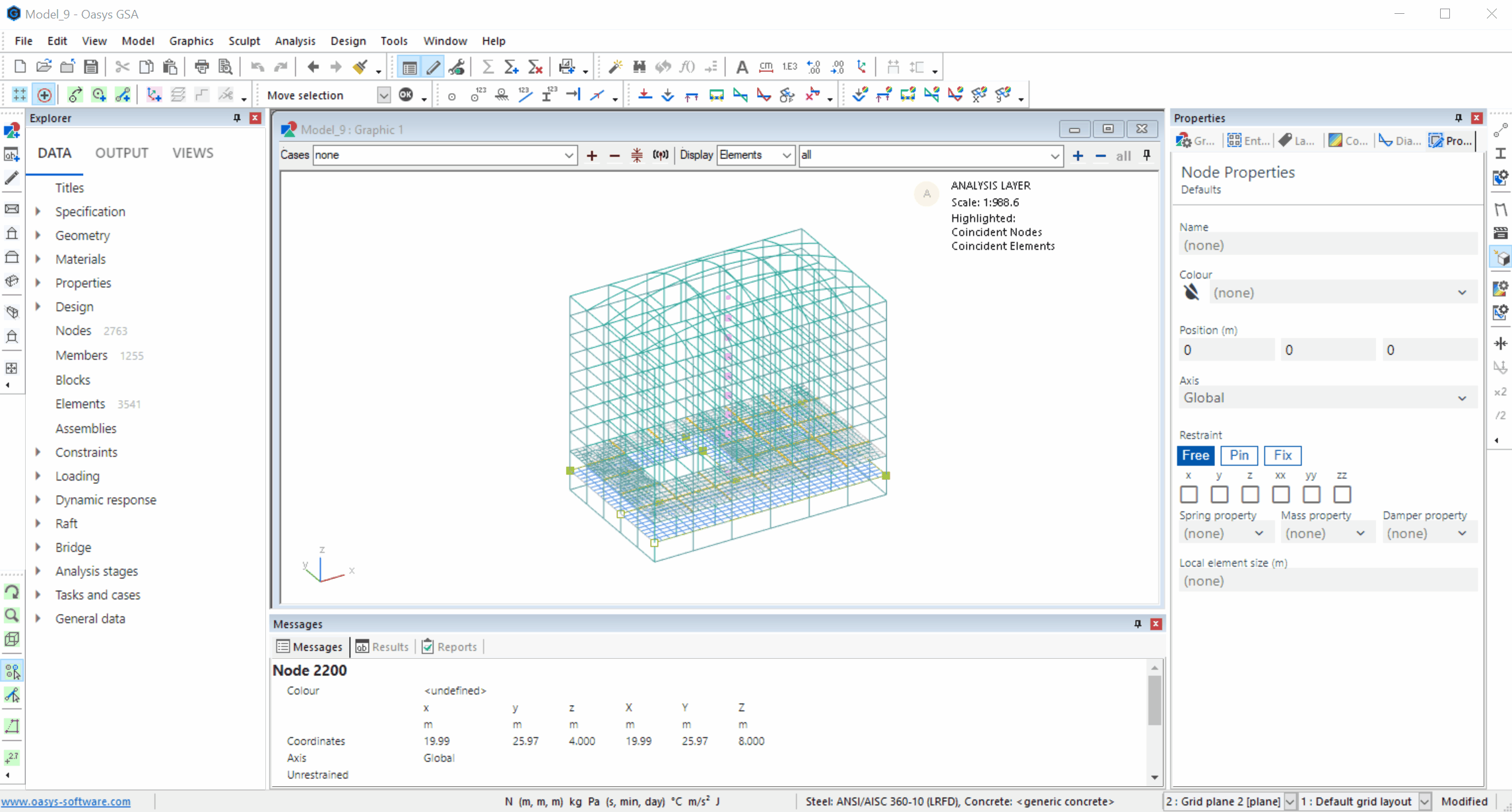Click the Fix restraint button

[1282, 456]
